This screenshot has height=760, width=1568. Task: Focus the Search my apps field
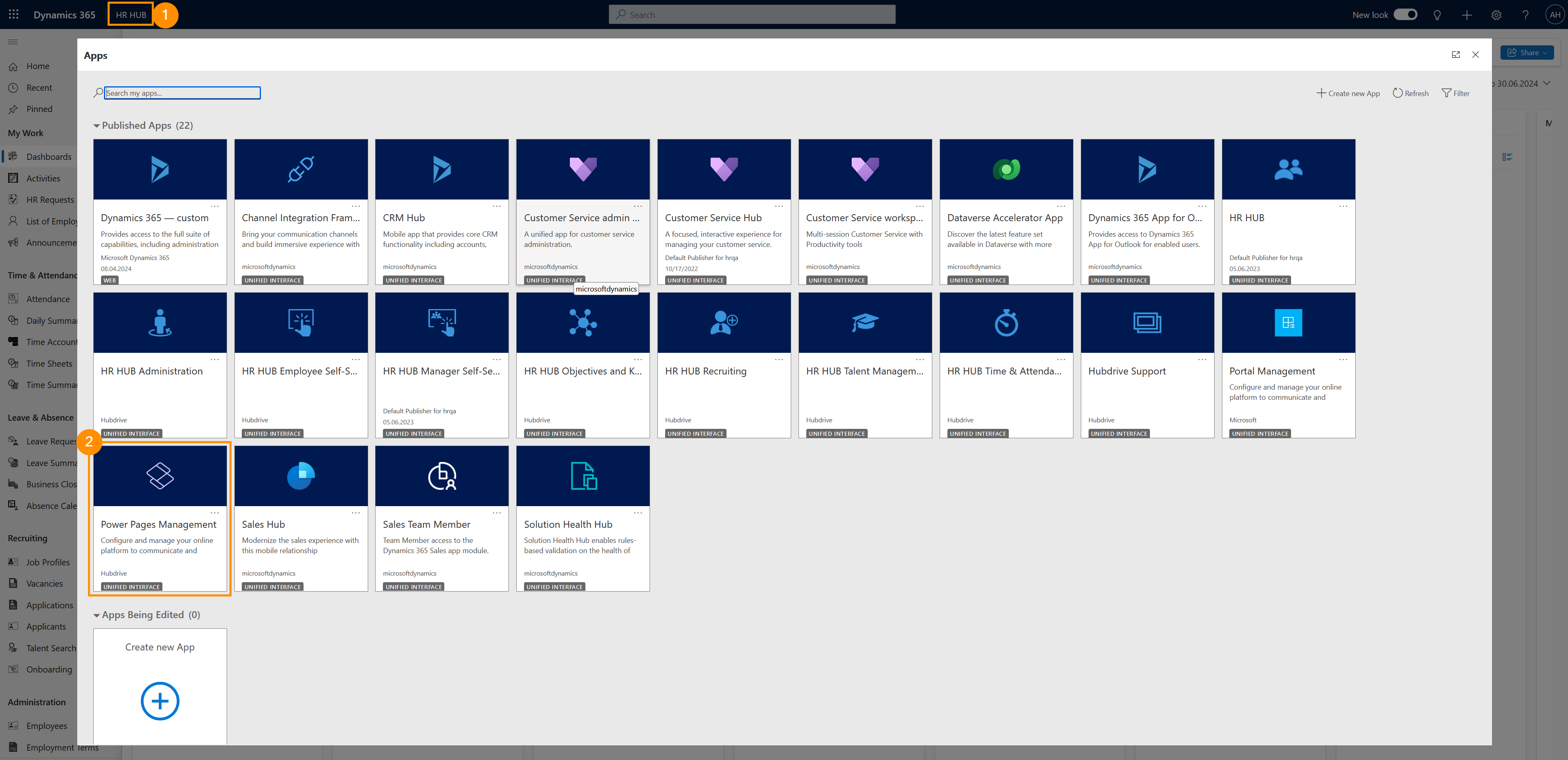coord(182,93)
